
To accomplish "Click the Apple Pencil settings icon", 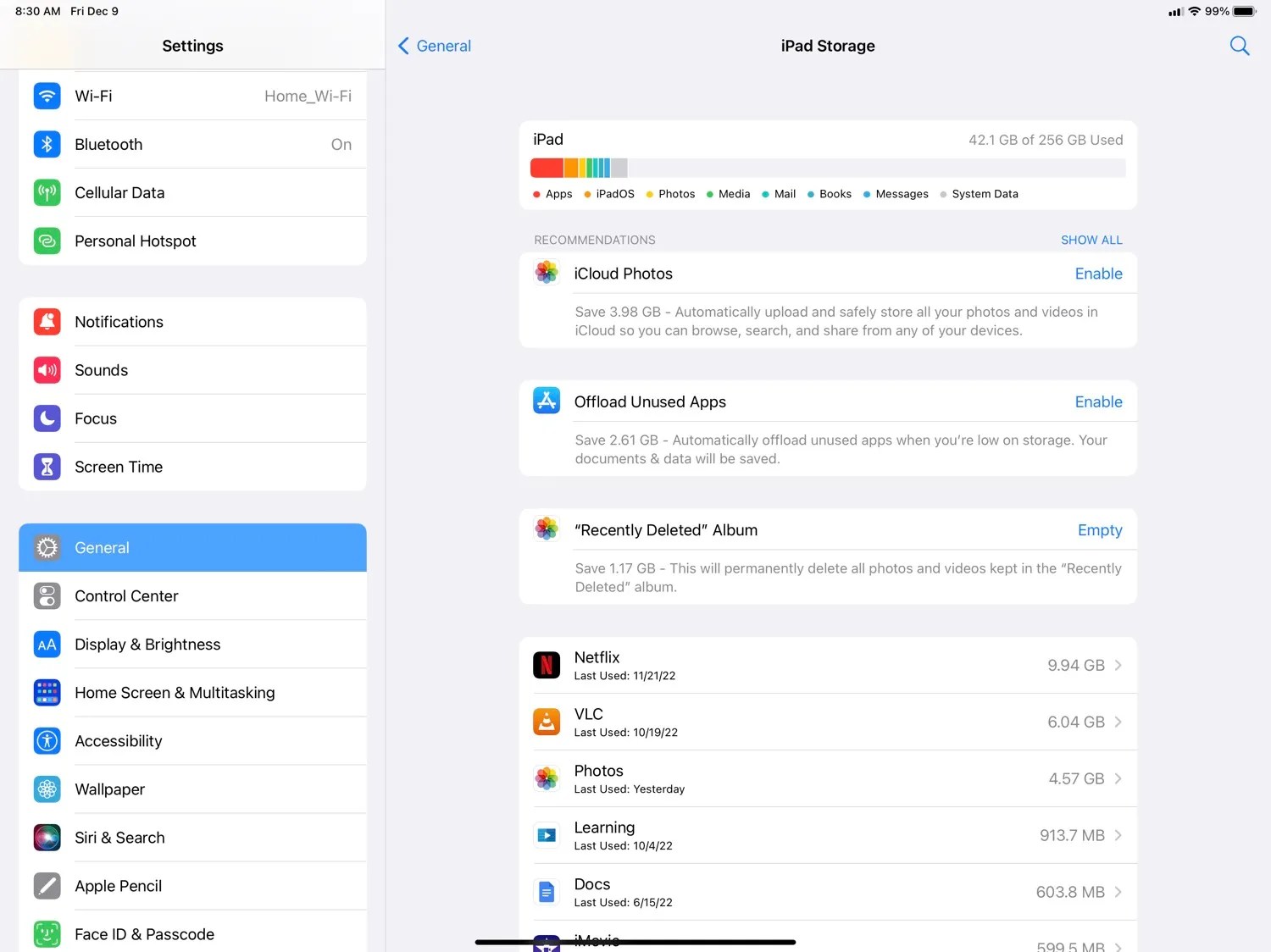I will coord(47,886).
